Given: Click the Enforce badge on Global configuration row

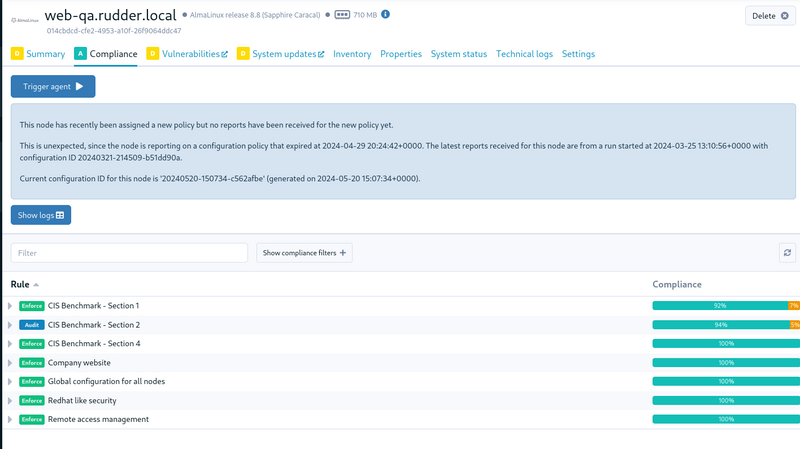Looking at the screenshot, I should [x=32, y=381].
